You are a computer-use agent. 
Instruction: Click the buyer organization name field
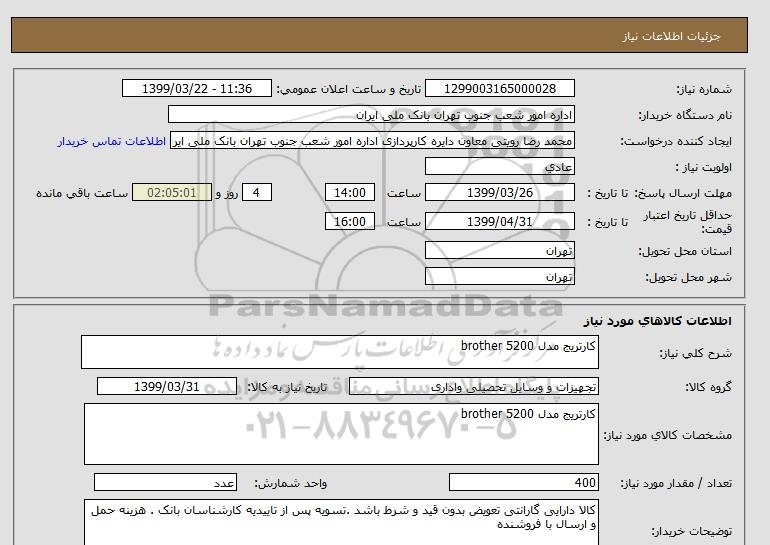tap(371, 114)
